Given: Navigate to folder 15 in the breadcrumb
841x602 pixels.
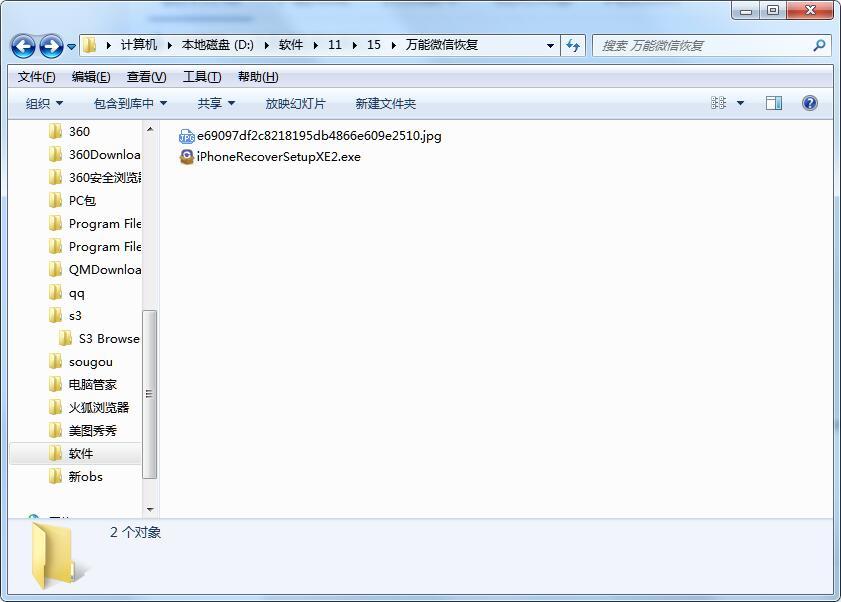Looking at the screenshot, I should (374, 45).
